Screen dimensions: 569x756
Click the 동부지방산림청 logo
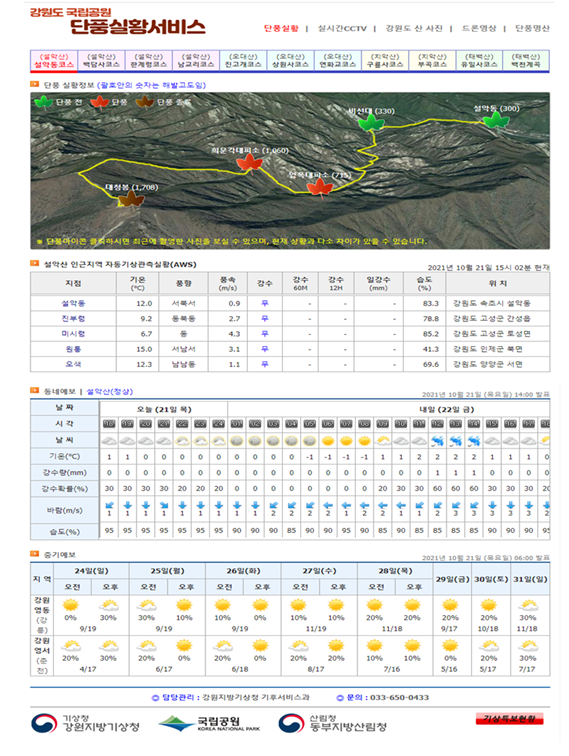[332, 723]
